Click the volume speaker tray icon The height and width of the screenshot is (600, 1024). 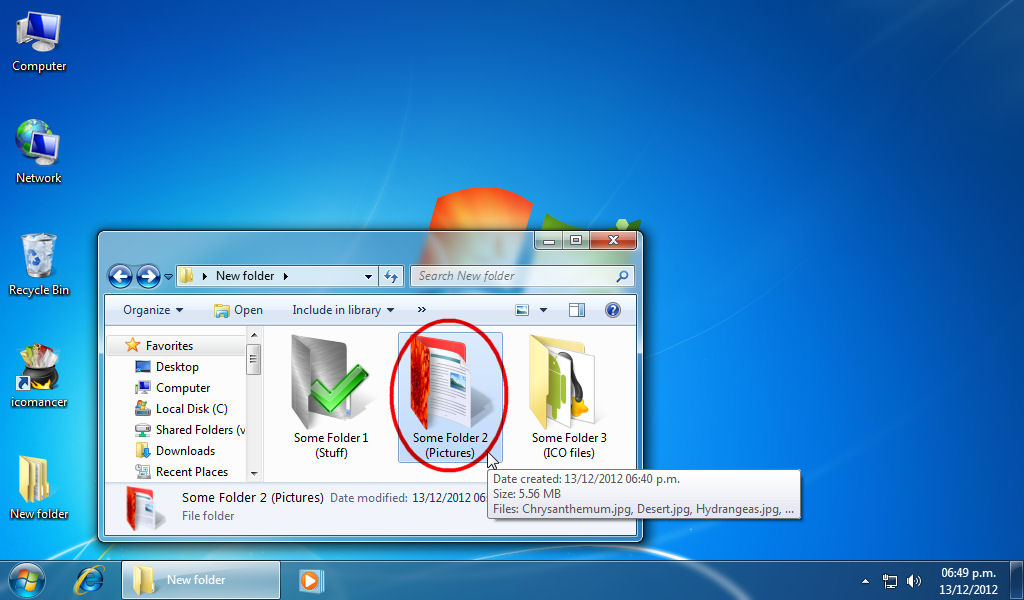[914, 580]
